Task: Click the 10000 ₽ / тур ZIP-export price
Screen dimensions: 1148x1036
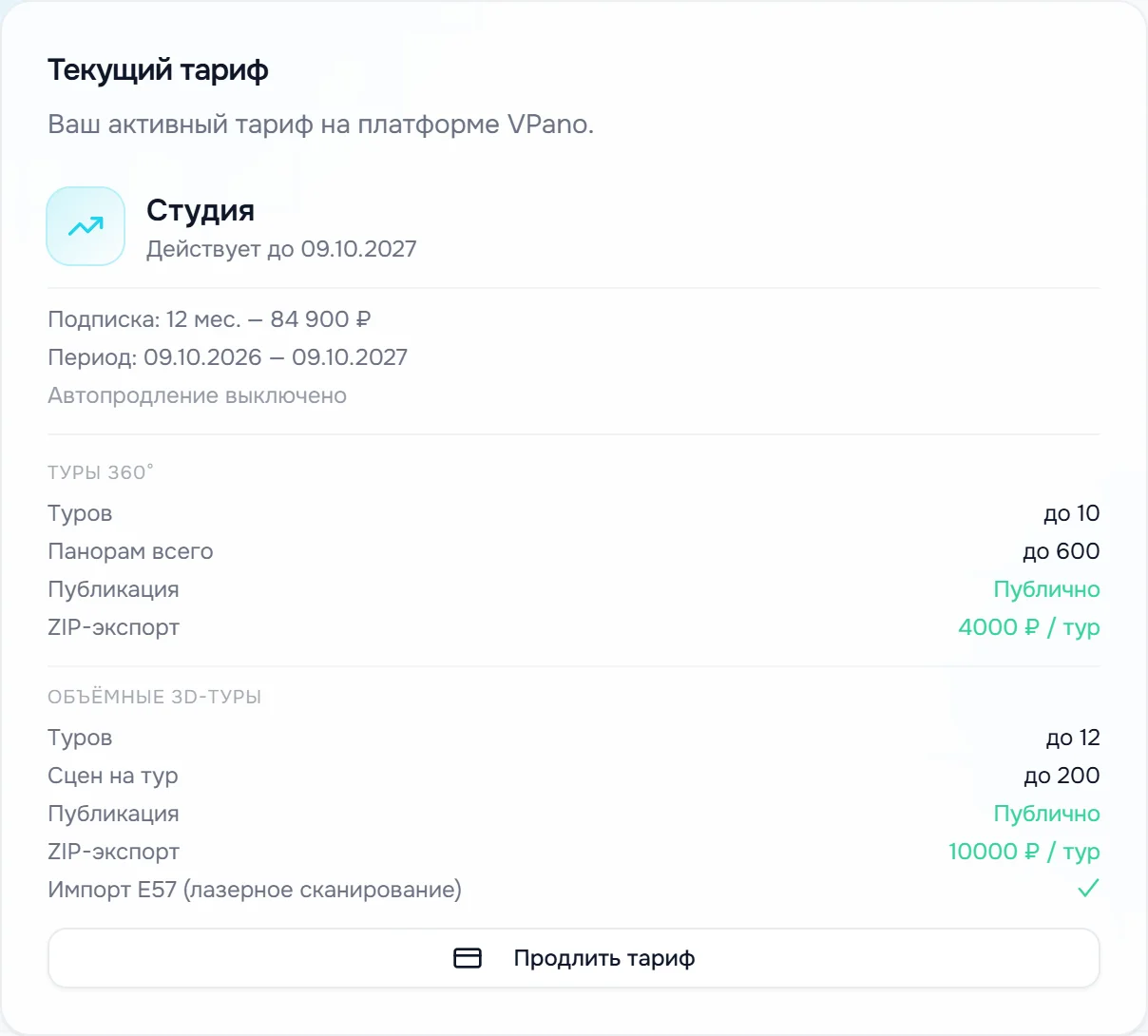Action: pyautogui.click(x=1024, y=852)
